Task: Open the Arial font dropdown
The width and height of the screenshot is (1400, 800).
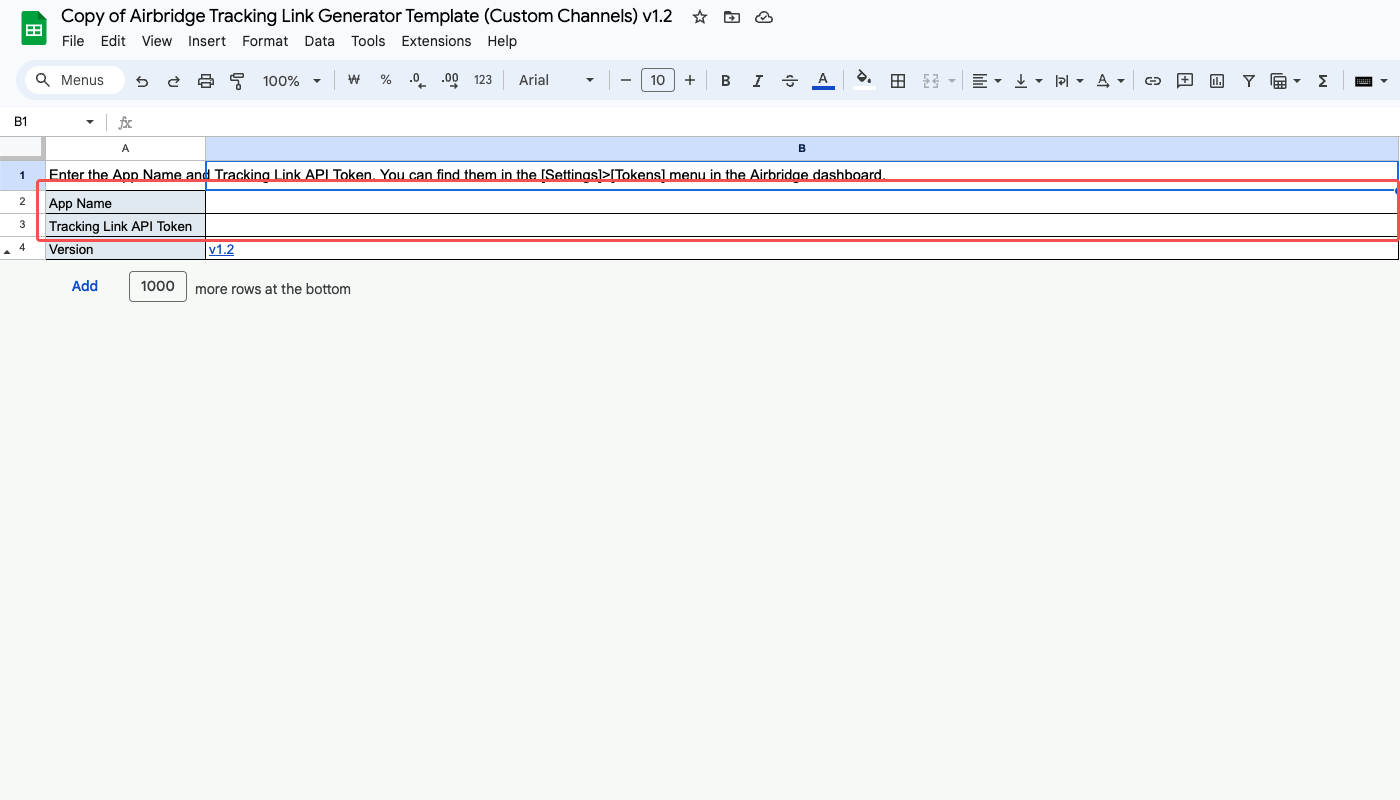Action: click(557, 80)
